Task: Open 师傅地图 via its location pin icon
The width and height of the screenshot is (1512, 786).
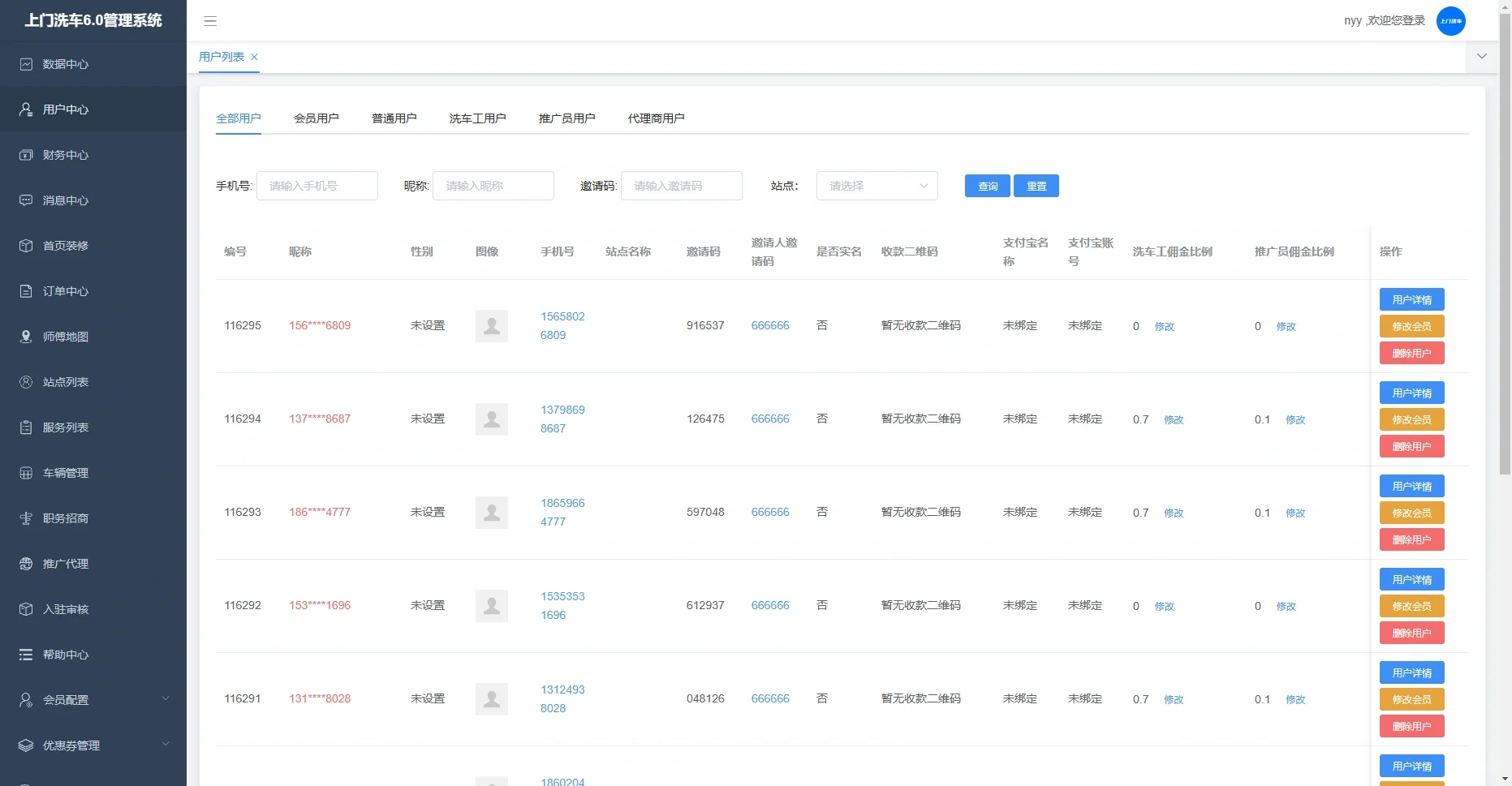Action: tap(26, 337)
